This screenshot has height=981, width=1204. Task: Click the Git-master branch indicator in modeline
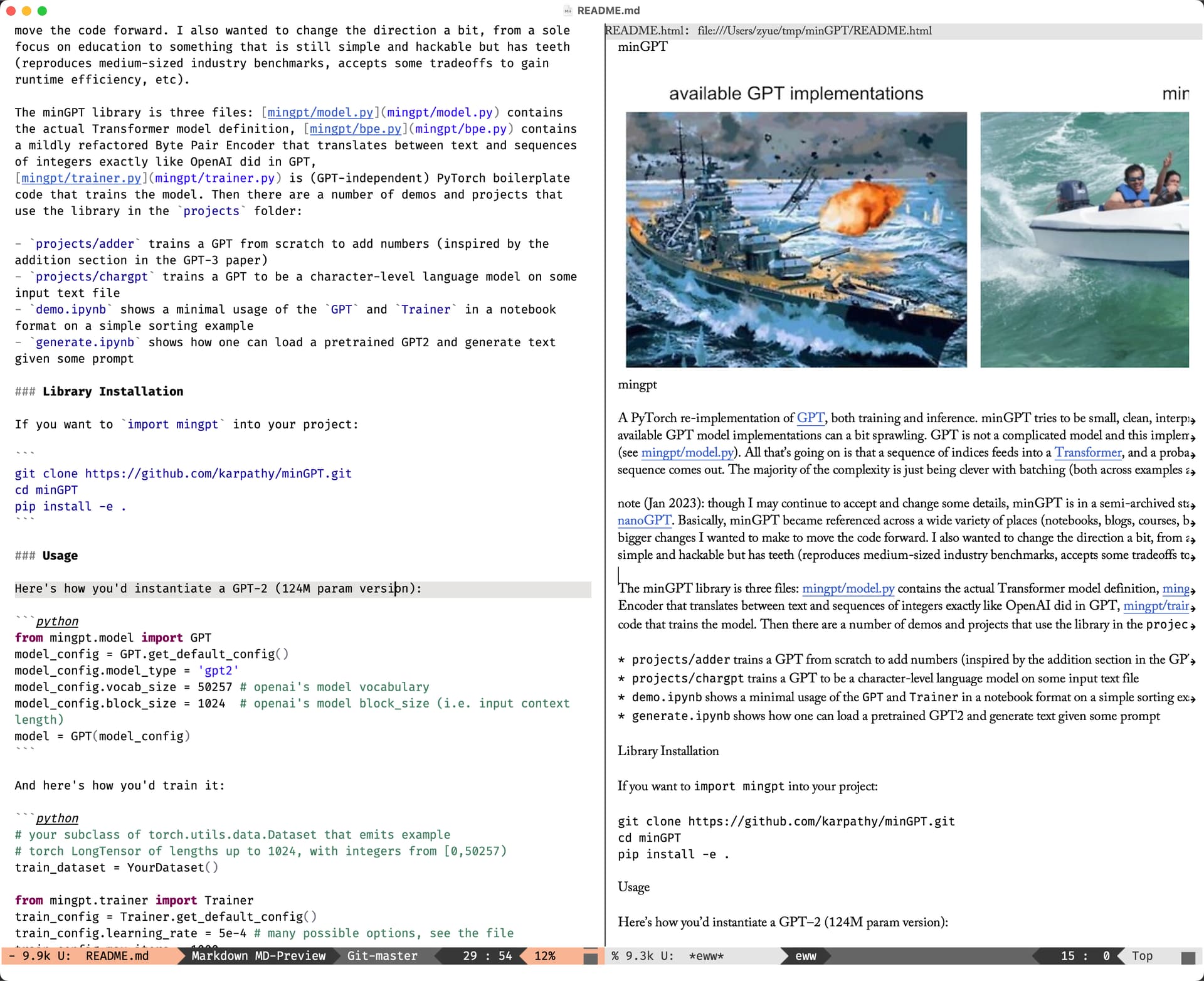[382, 956]
